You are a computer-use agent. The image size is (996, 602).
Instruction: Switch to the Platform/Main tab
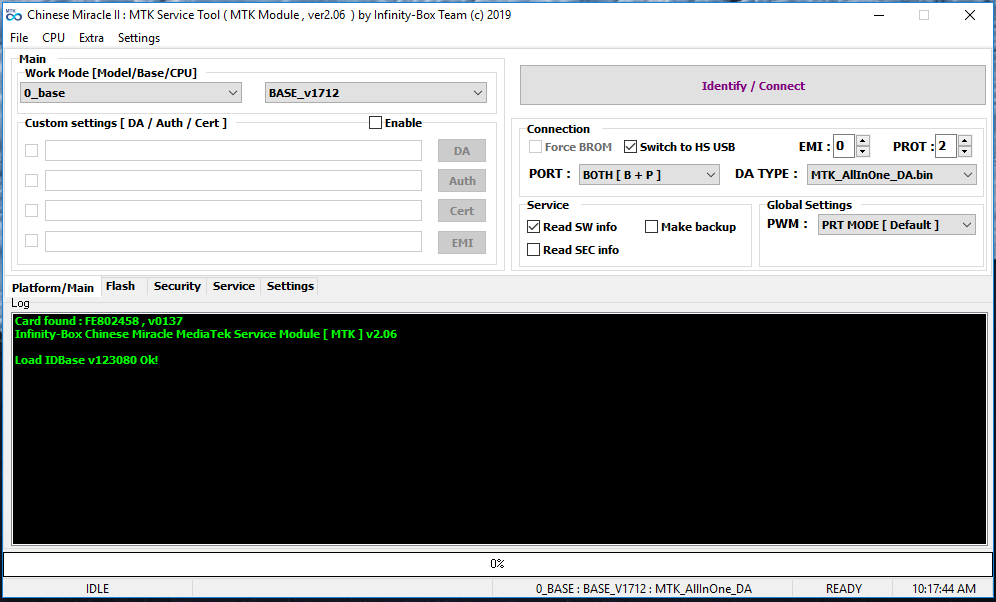53,287
